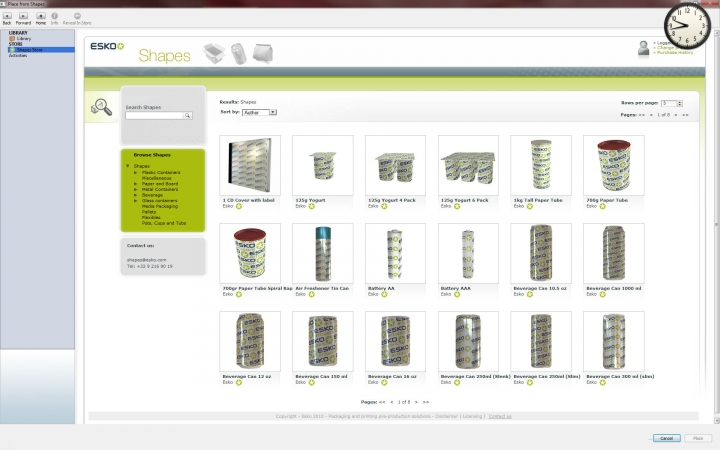Click the ESKO logo in header
720x450 pixels.
[x=107, y=47]
